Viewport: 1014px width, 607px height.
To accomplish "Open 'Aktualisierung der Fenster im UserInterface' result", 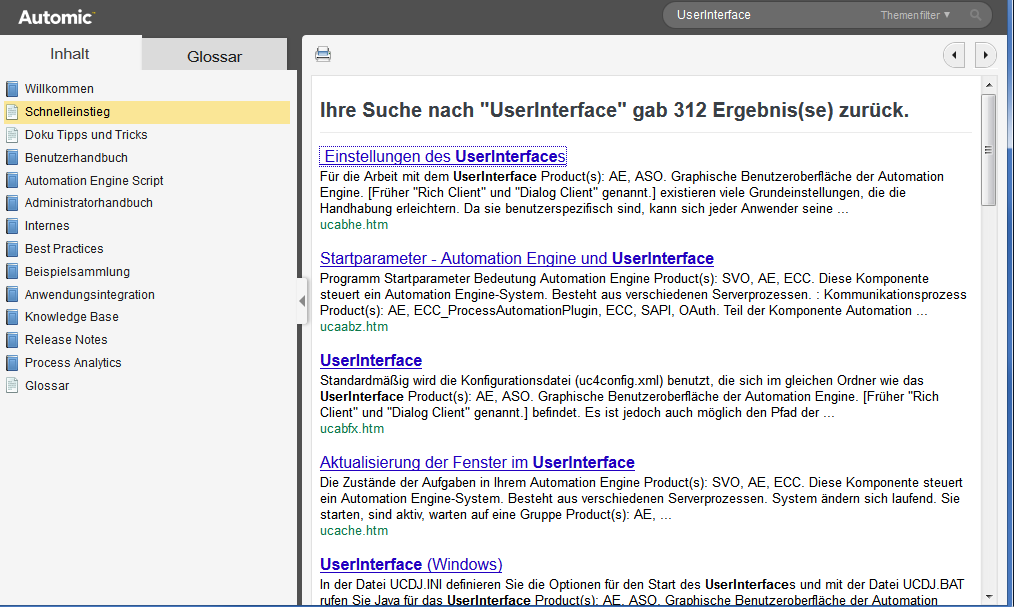I will click(477, 463).
